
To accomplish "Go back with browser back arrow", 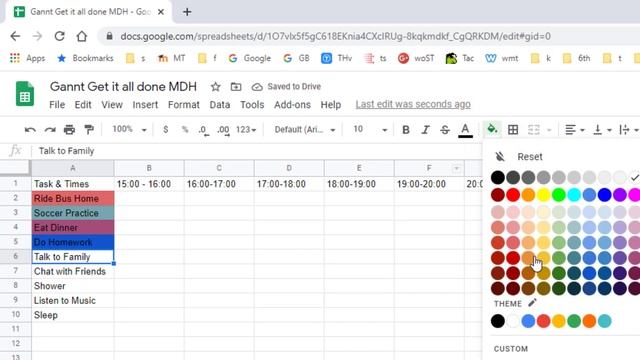I will [x=15, y=36].
